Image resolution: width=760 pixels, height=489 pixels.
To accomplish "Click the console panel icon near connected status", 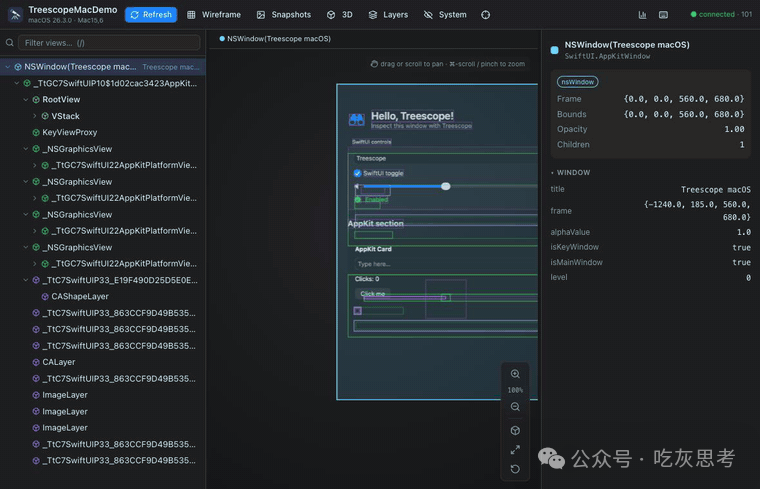I will (664, 15).
